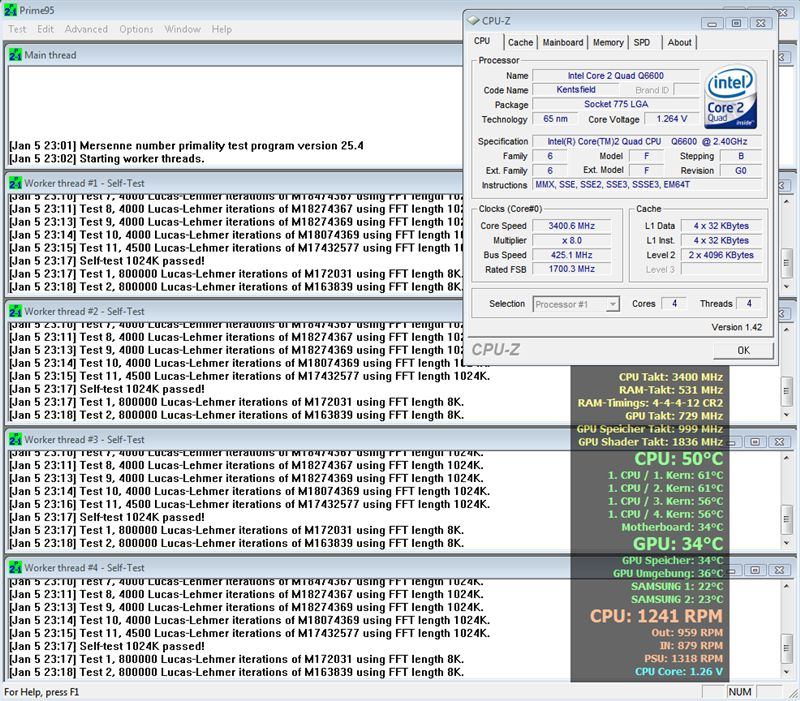The image size is (800, 701).
Task: Maximize the CPU-Z window
Action: pos(736,23)
